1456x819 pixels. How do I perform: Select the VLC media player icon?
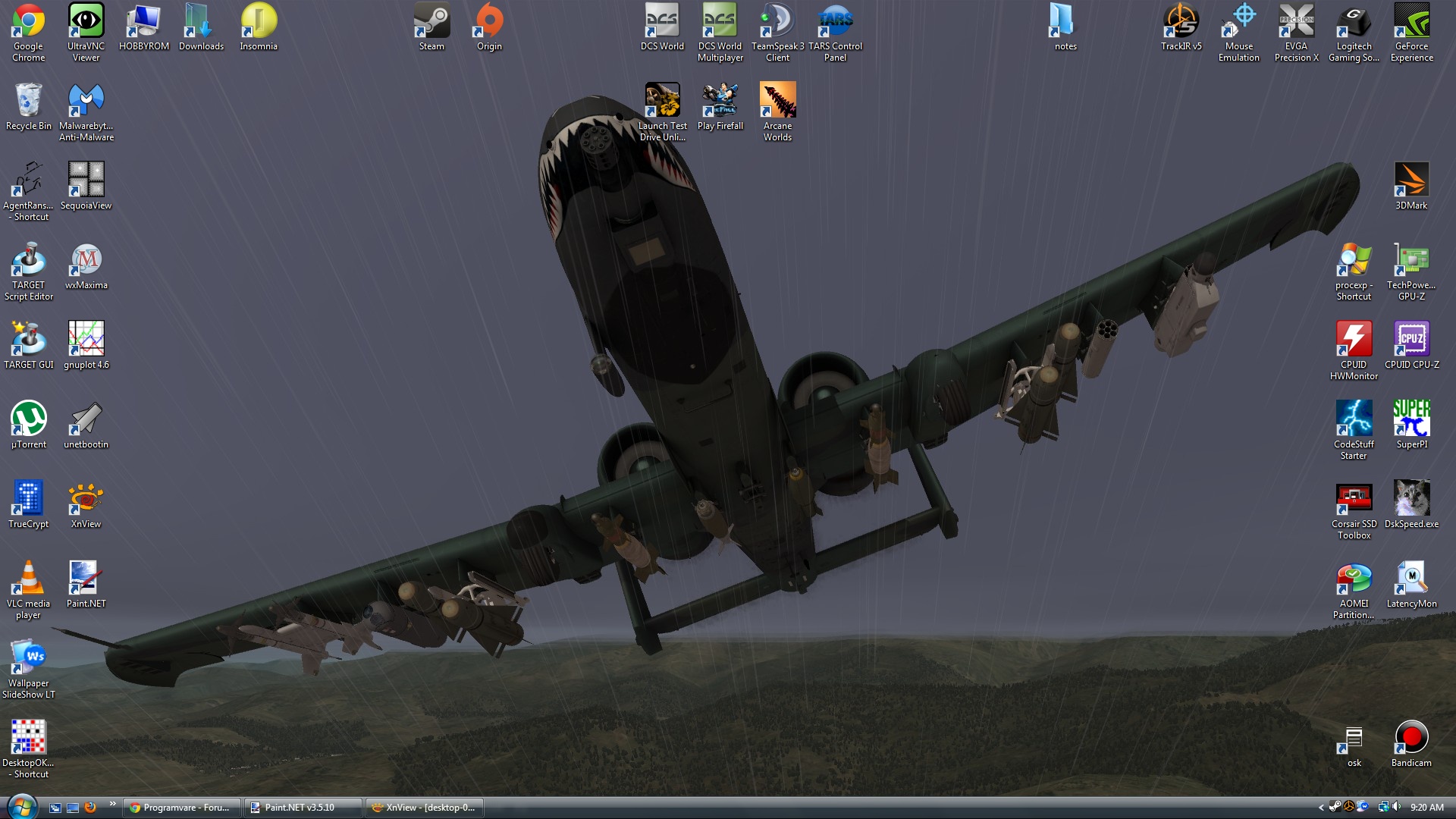pyautogui.click(x=29, y=579)
